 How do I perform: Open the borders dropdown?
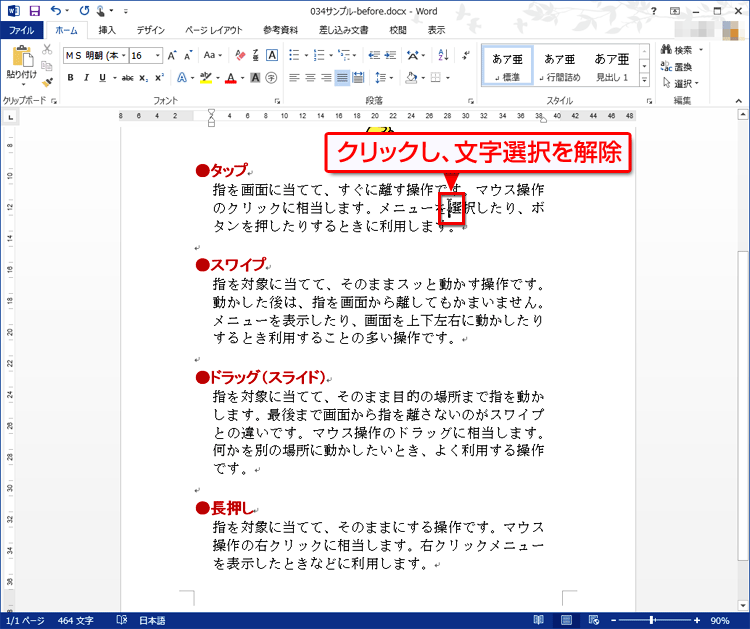point(448,77)
